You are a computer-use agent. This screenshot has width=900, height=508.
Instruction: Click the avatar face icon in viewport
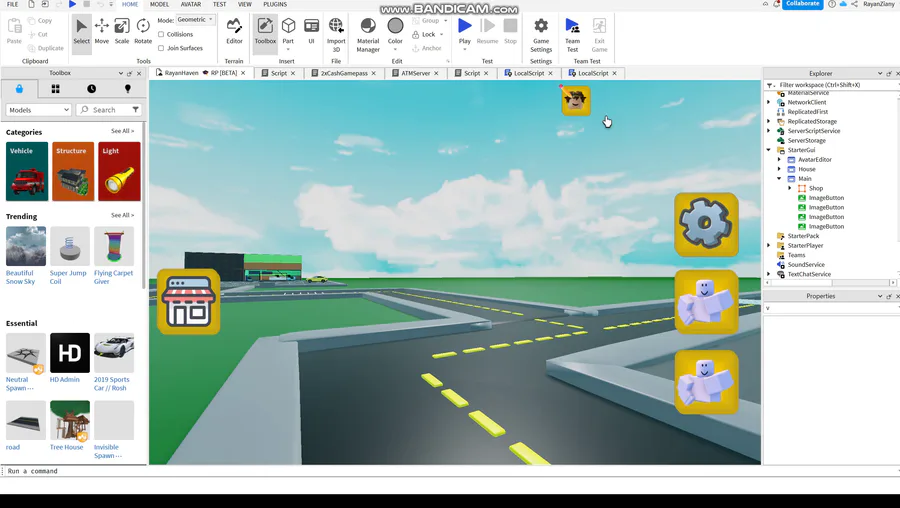tap(576, 100)
